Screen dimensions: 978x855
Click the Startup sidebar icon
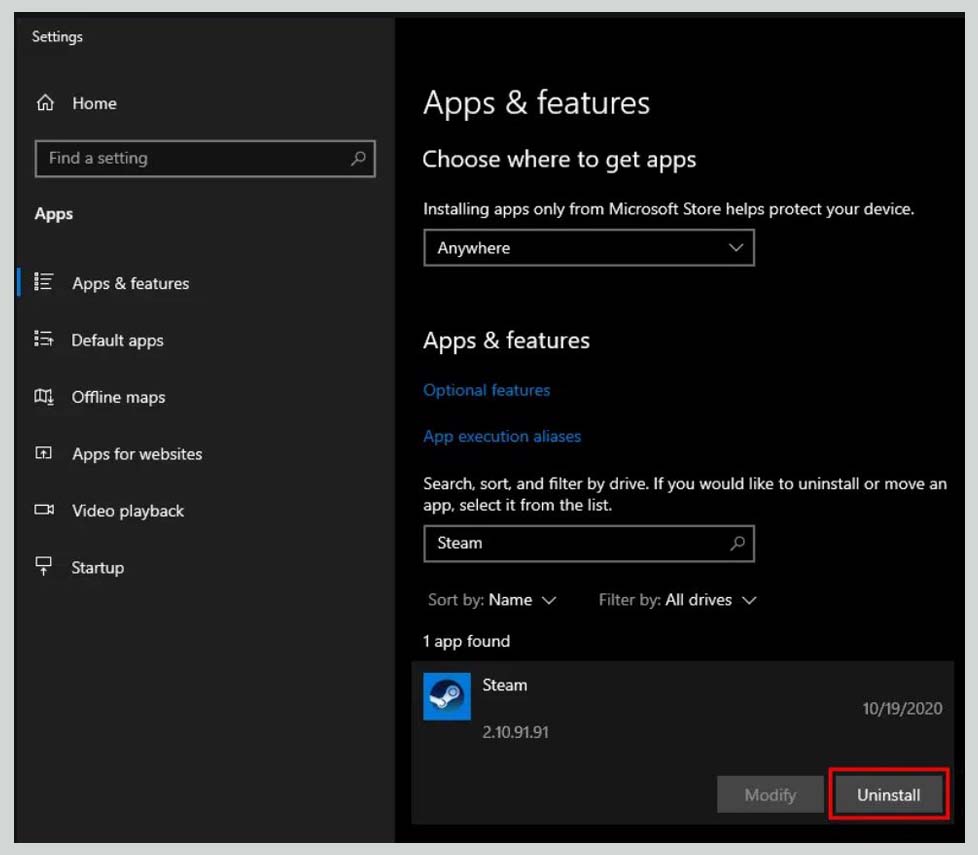point(44,567)
